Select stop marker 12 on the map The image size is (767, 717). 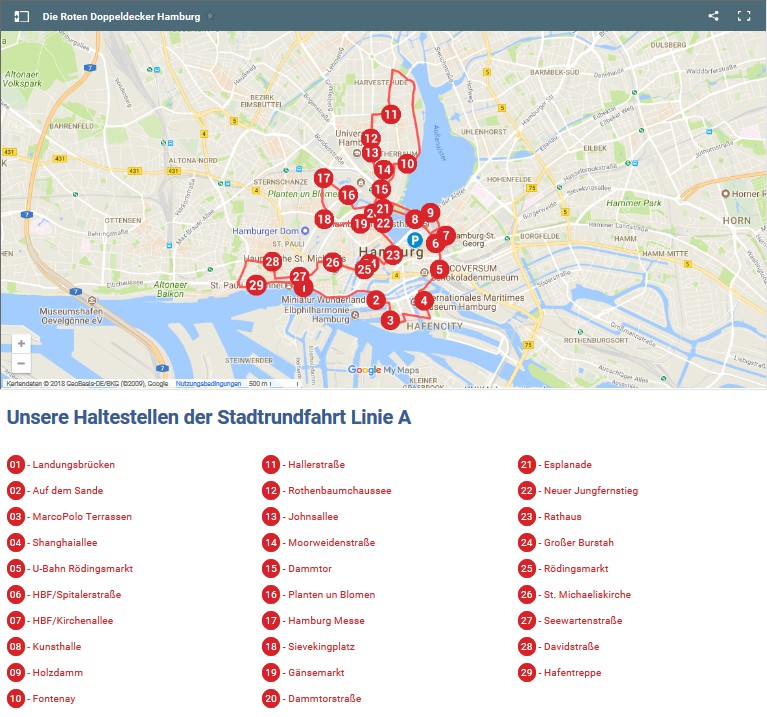click(371, 138)
